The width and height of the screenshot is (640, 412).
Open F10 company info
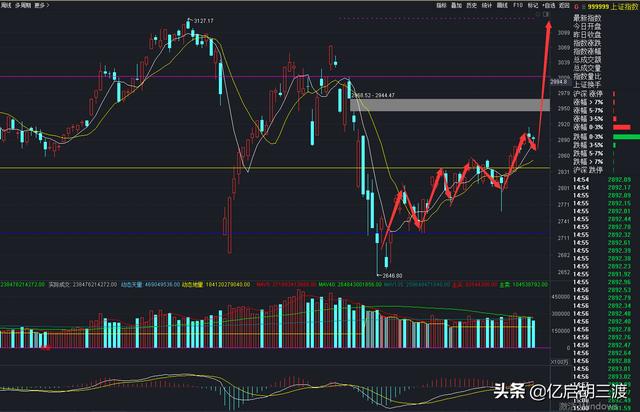point(518,5)
